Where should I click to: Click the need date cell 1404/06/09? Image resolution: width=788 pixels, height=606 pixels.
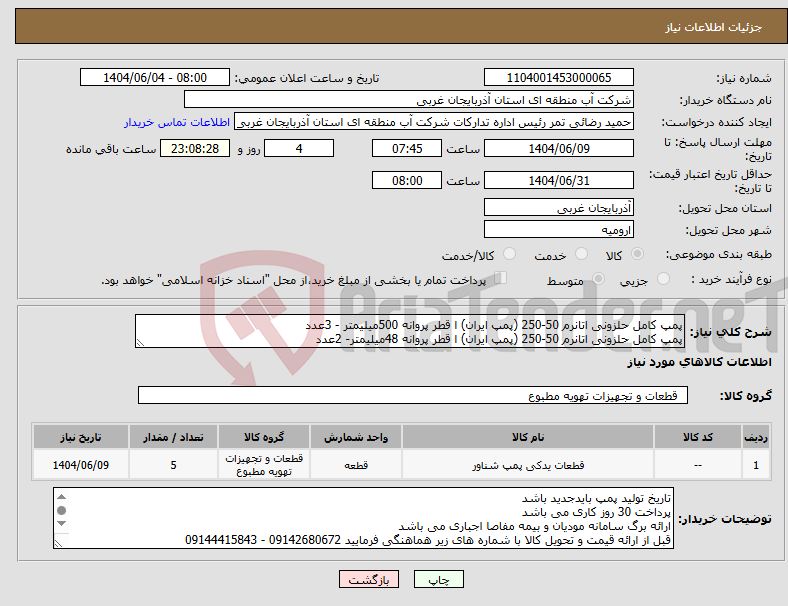coord(80,465)
